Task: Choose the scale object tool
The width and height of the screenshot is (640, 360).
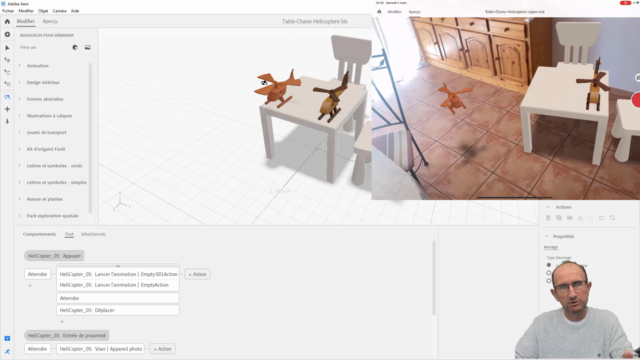Action: [x=7, y=84]
